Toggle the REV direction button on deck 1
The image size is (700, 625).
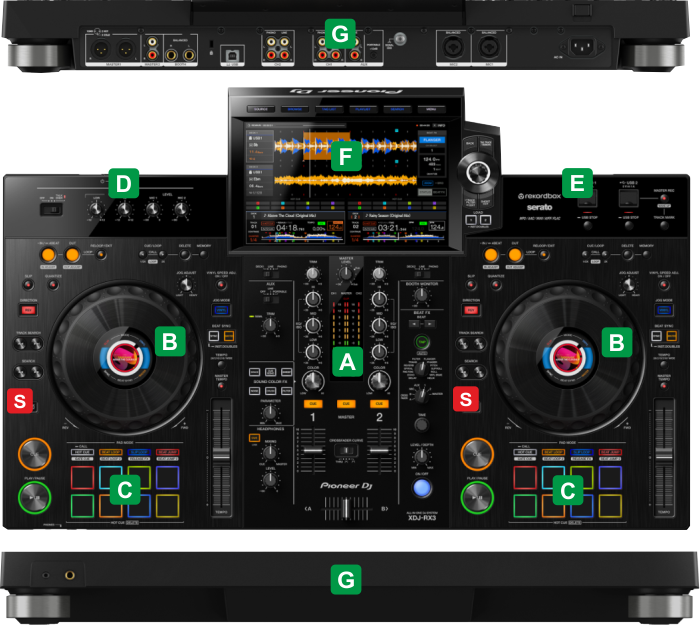tap(28, 310)
